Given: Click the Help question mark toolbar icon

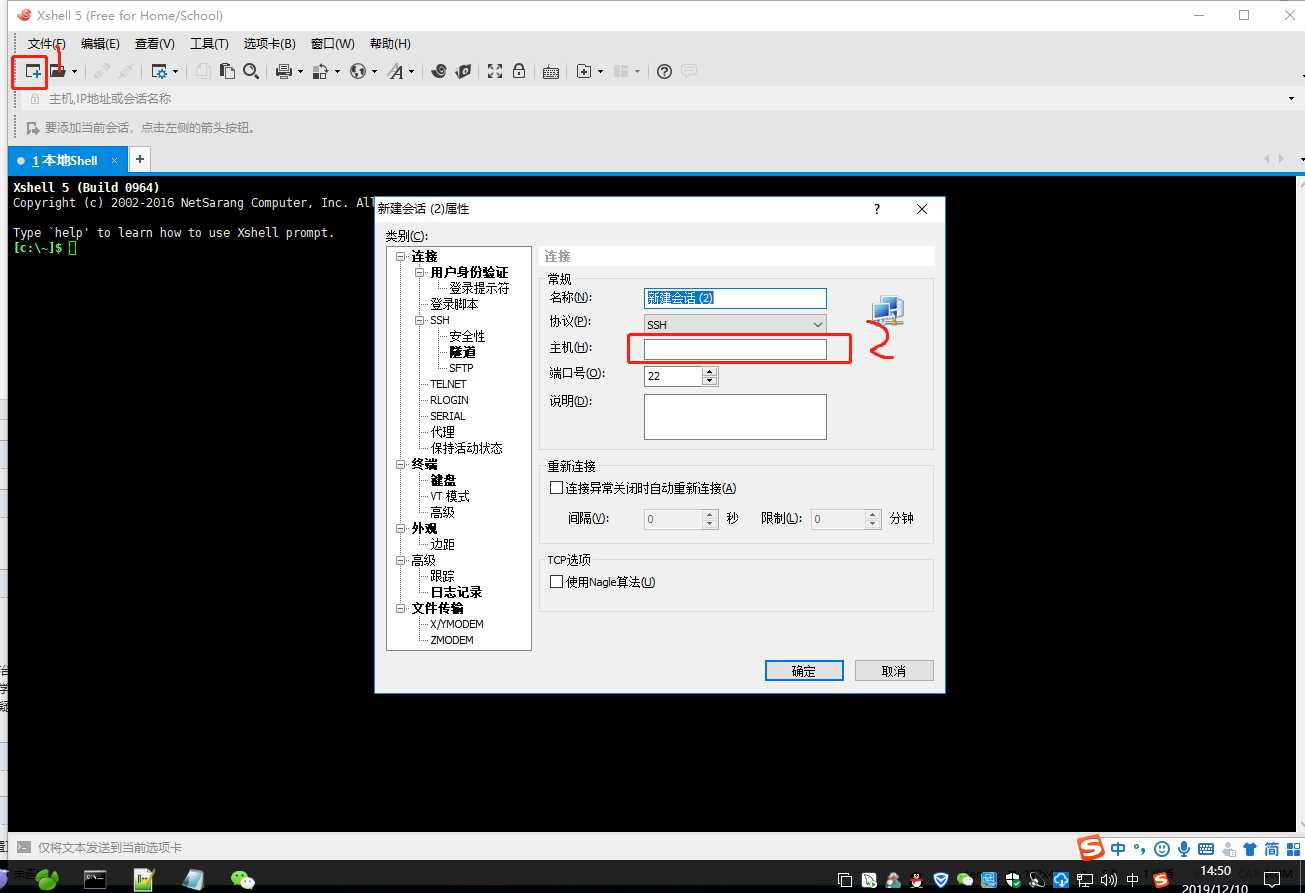Looking at the screenshot, I should click(x=665, y=71).
